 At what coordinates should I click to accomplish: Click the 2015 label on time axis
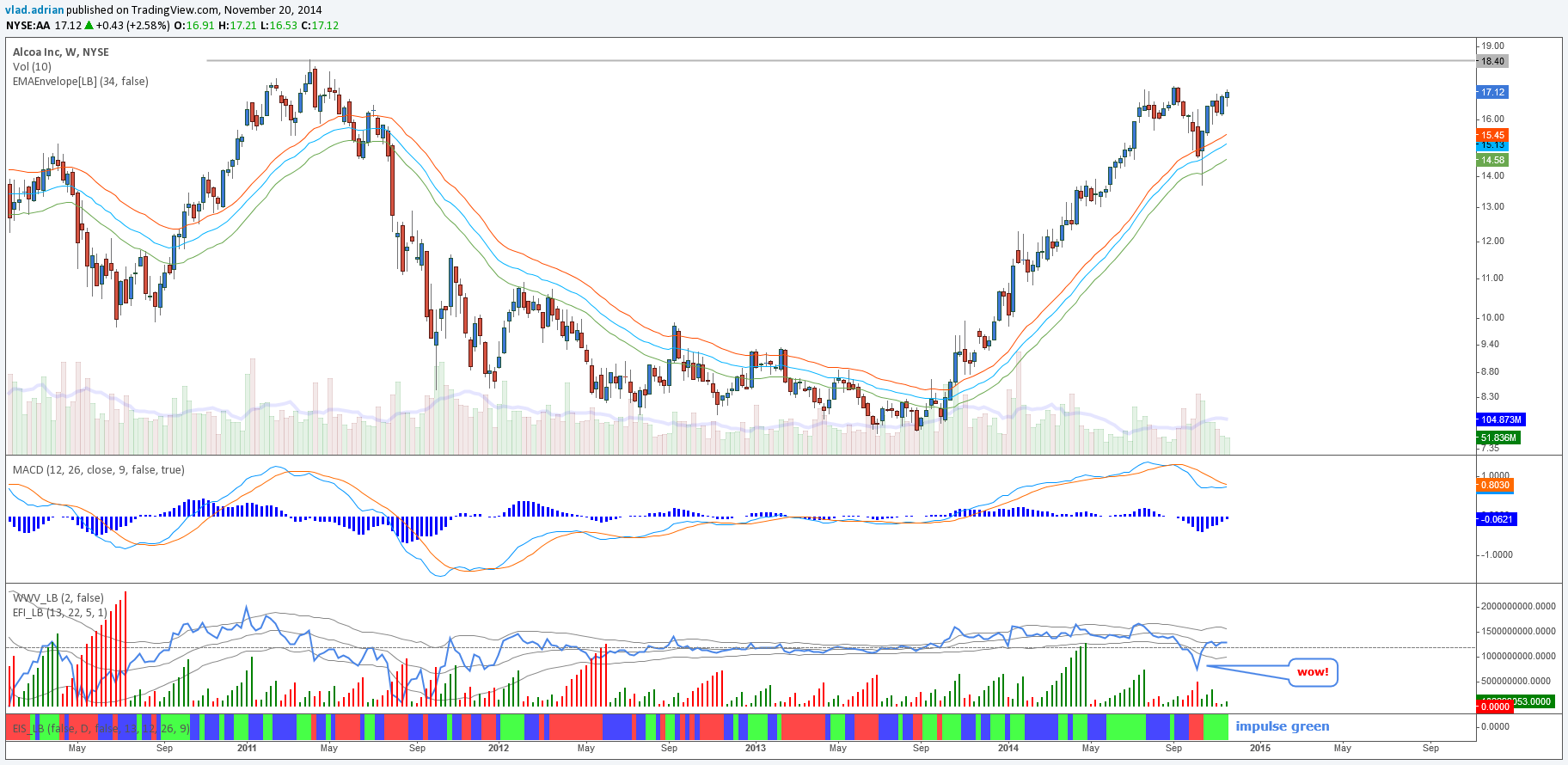click(1260, 748)
